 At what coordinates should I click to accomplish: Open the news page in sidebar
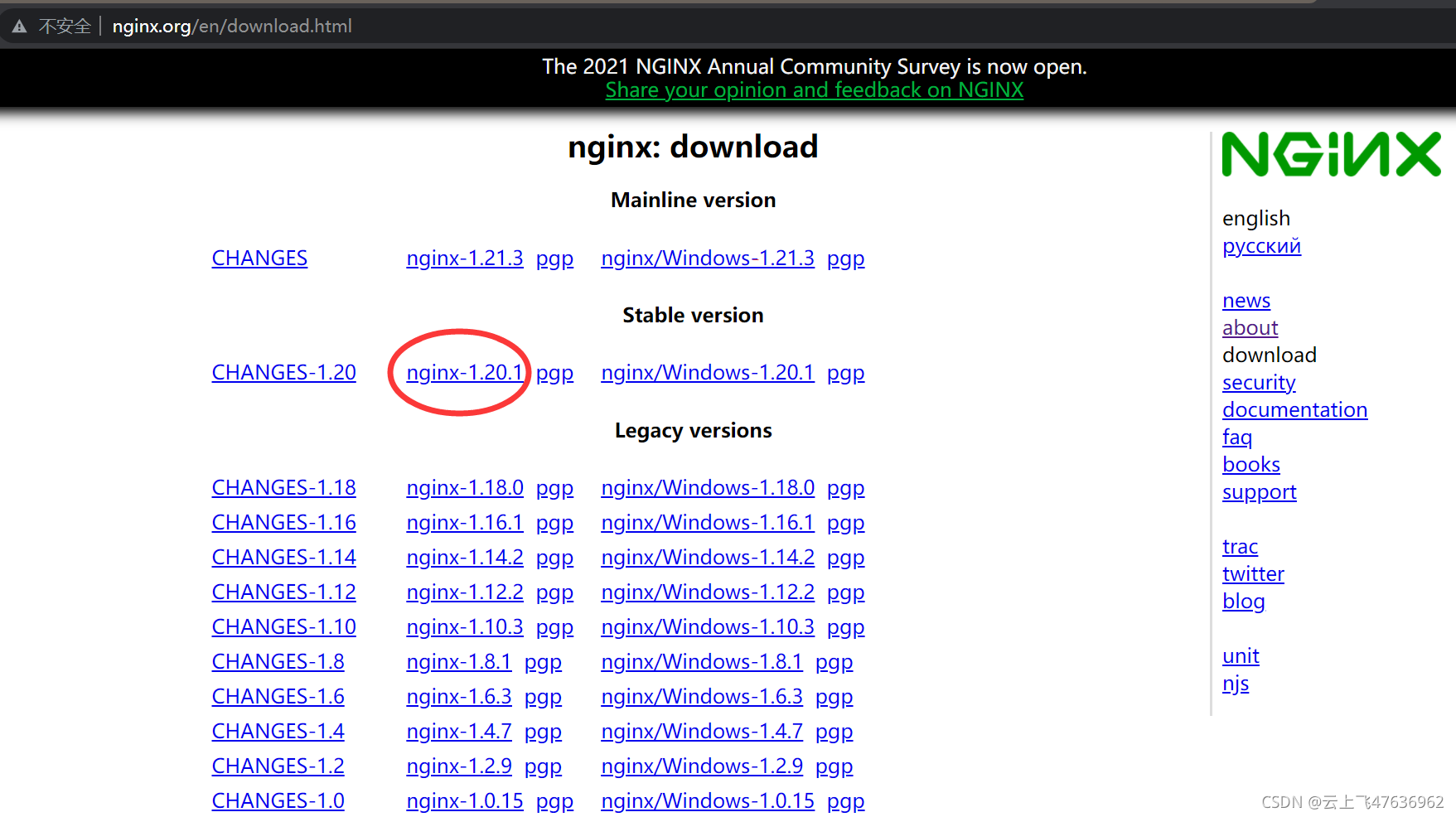point(1246,301)
